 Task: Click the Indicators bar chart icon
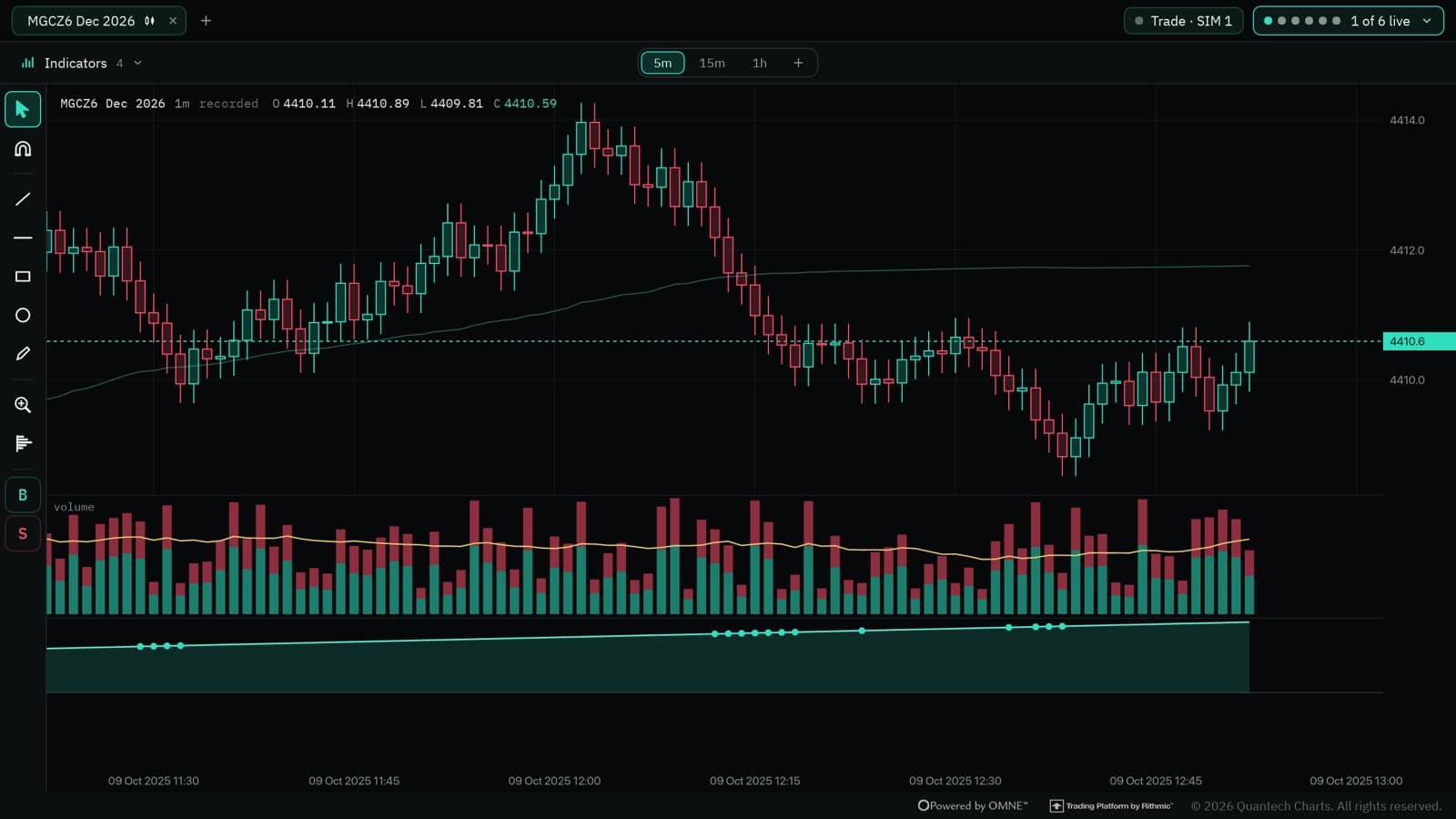pos(28,63)
